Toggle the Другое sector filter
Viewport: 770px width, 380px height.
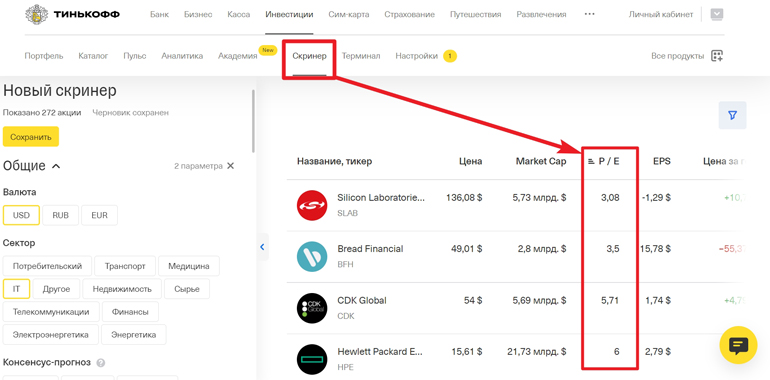point(56,289)
